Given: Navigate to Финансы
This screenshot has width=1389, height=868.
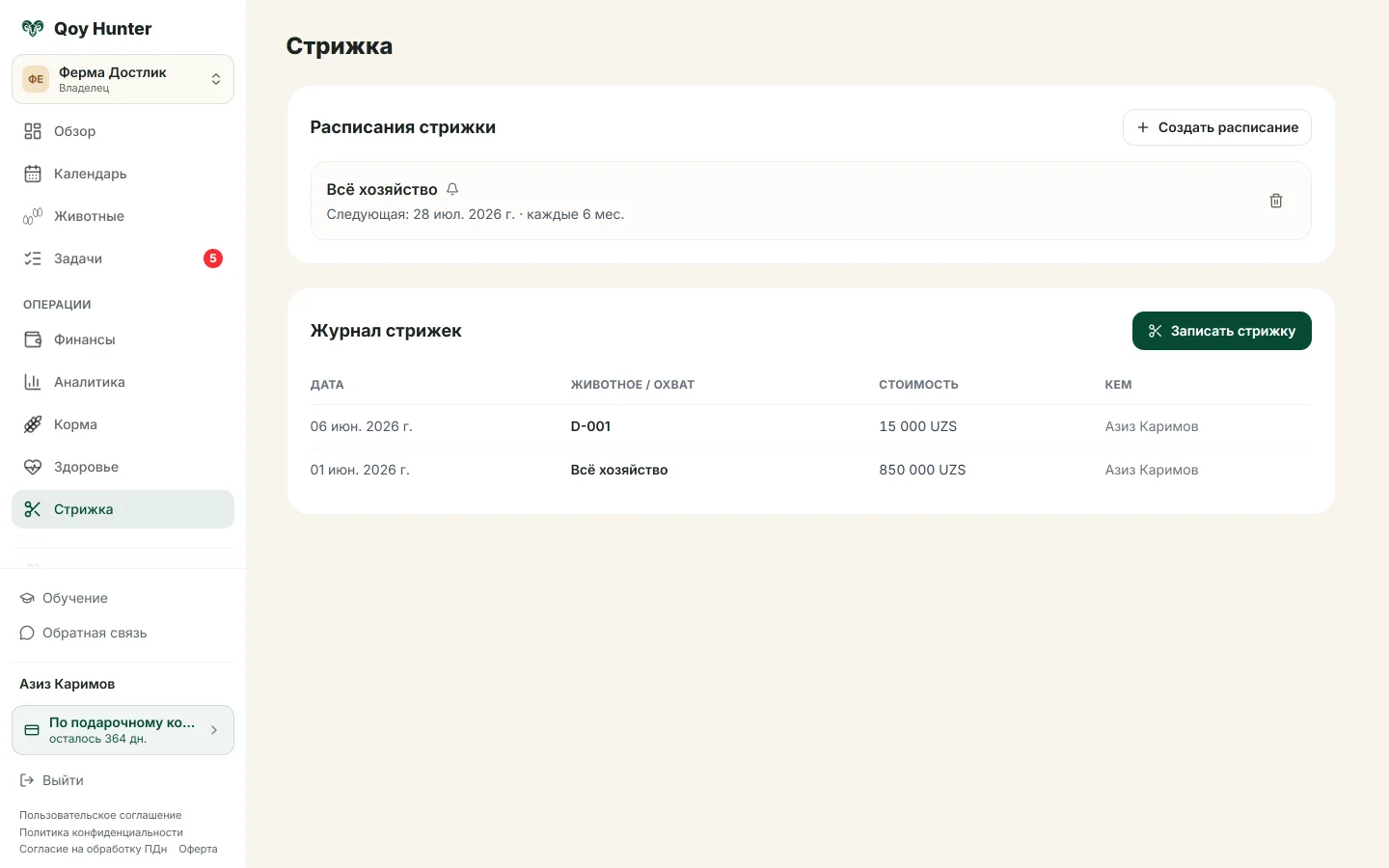Looking at the screenshot, I should 123,339.
